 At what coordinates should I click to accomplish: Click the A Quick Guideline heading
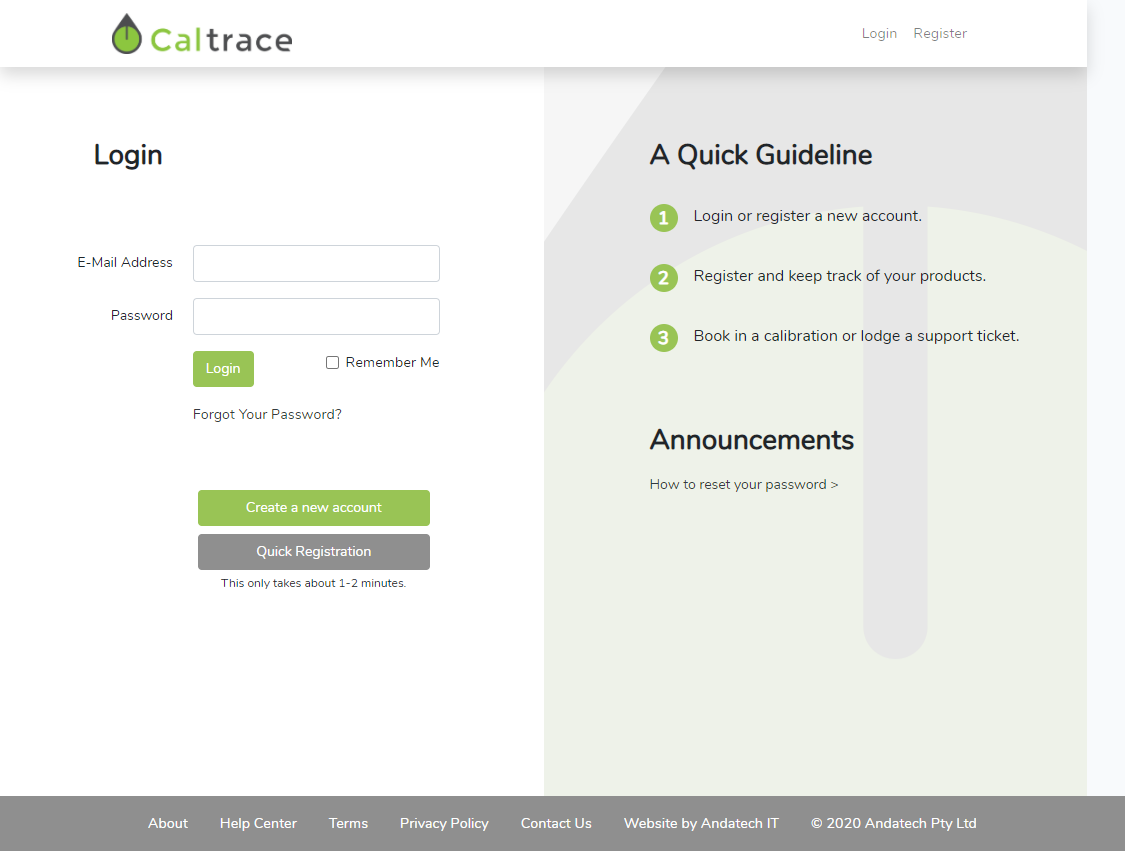[x=761, y=155]
